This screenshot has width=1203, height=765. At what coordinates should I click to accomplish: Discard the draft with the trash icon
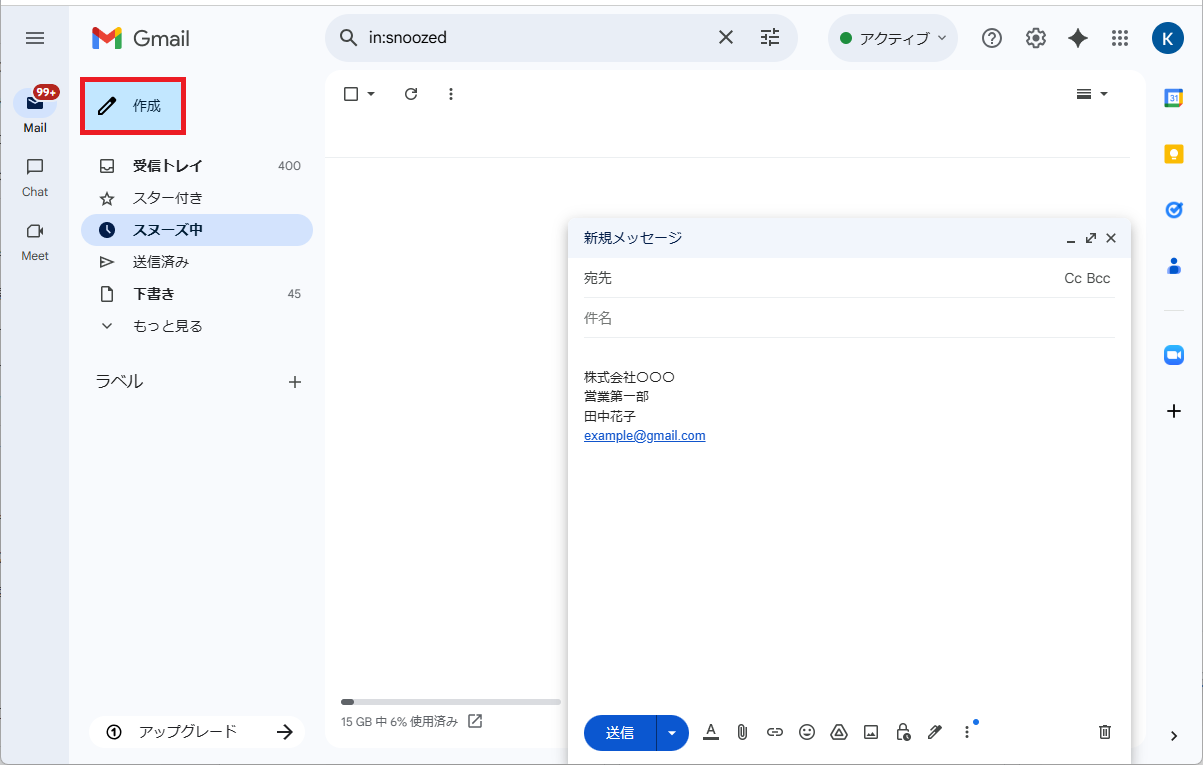tap(1104, 732)
